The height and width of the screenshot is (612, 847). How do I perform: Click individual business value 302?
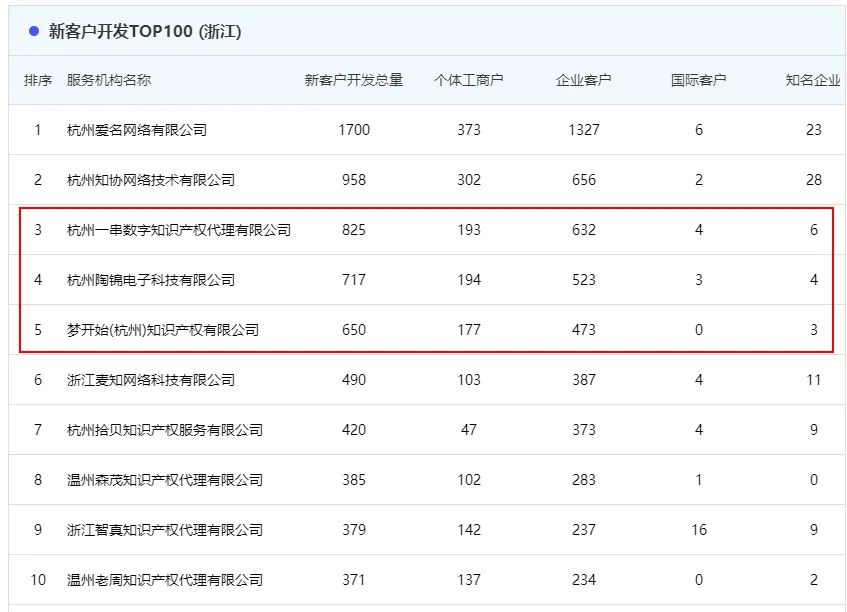469,180
